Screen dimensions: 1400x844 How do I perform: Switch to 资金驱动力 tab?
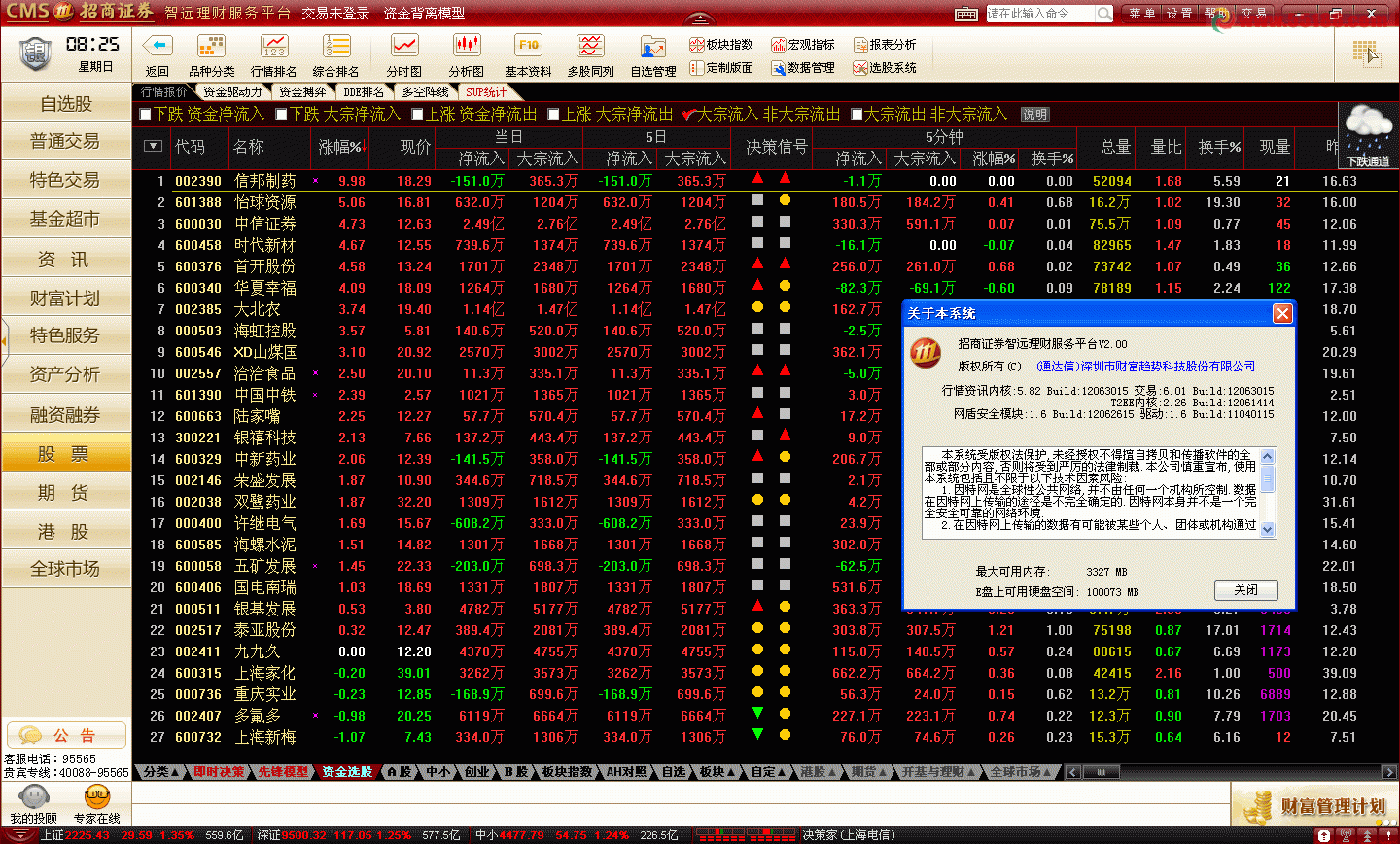pos(232,92)
